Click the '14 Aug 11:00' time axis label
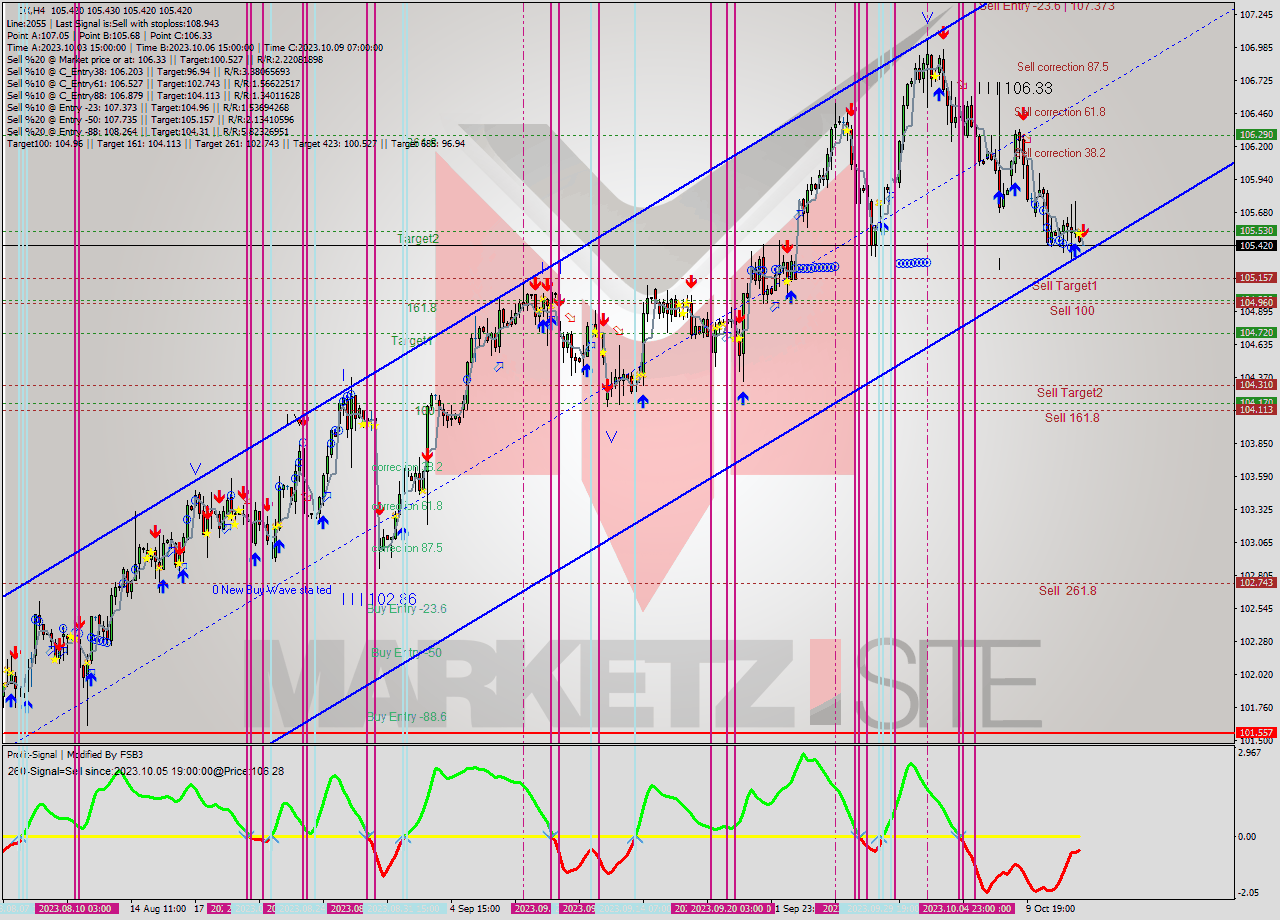 158,909
